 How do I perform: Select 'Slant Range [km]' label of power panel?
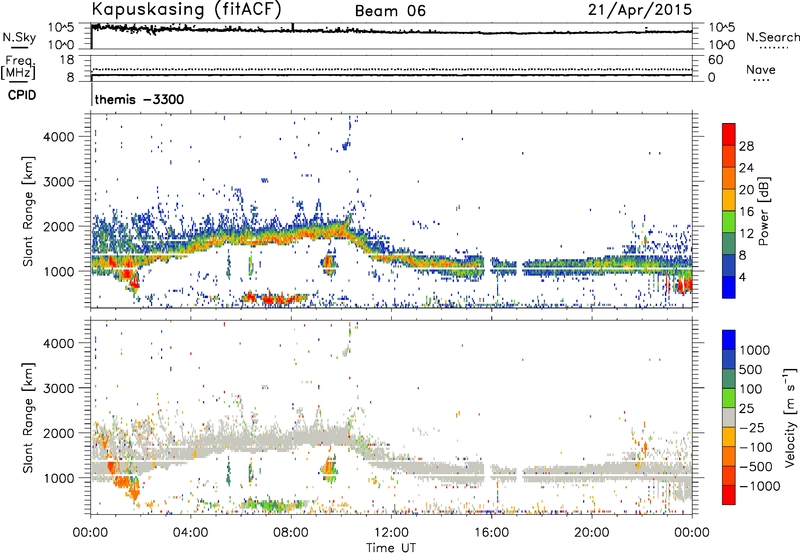[x=28, y=211]
